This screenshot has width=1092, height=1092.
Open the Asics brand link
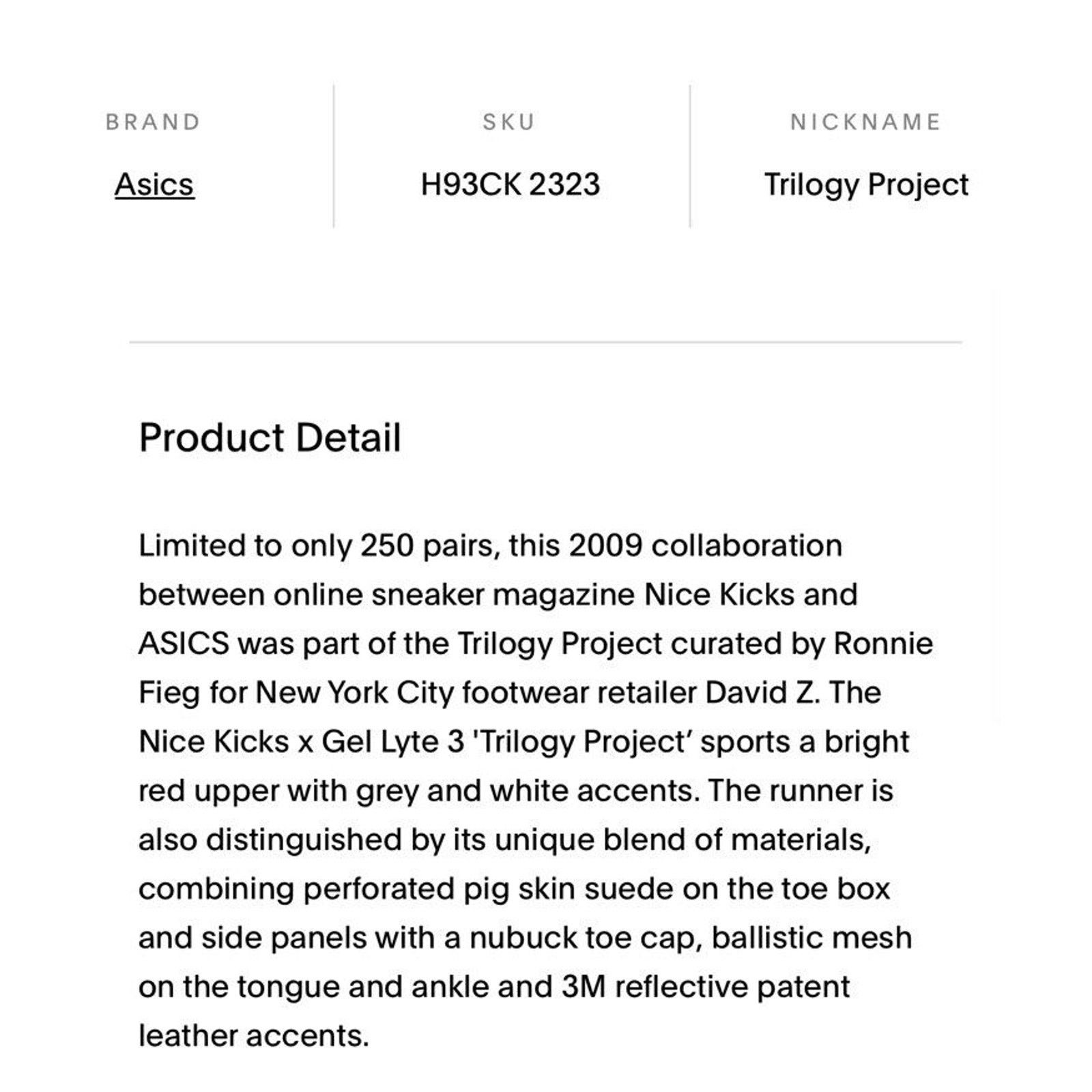click(154, 184)
